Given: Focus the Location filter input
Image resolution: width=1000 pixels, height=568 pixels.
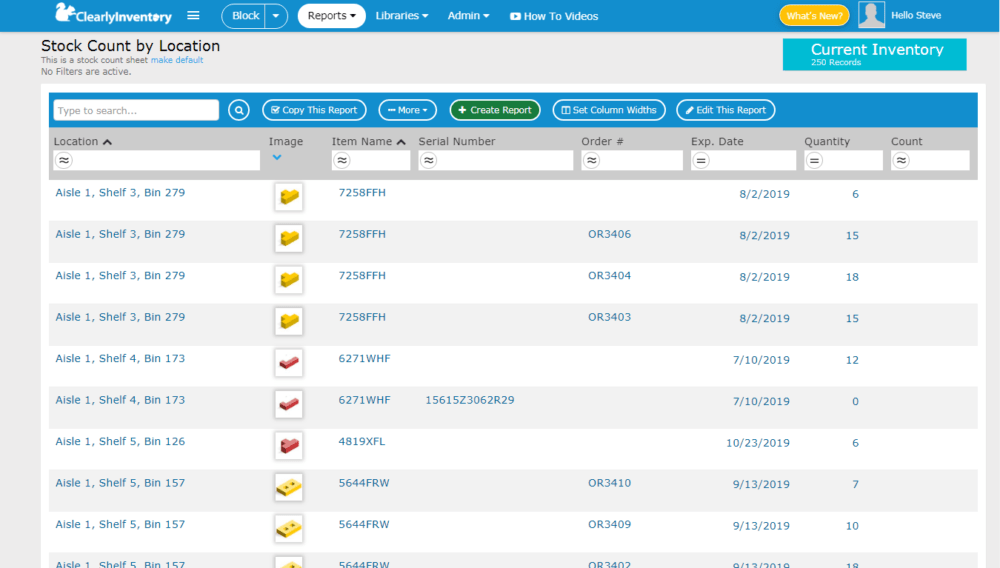Looking at the screenshot, I should pos(157,161).
